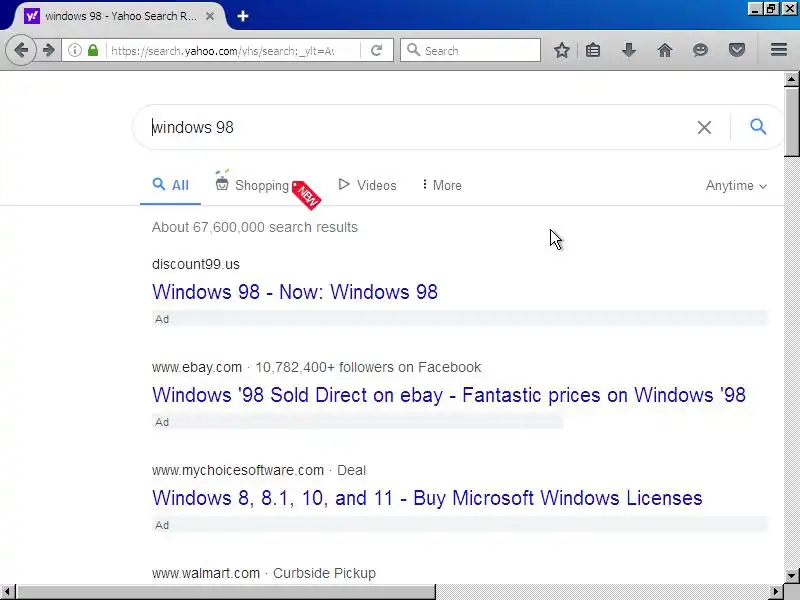Bookmark this page with the star icon
800x600 pixels.
coord(562,50)
